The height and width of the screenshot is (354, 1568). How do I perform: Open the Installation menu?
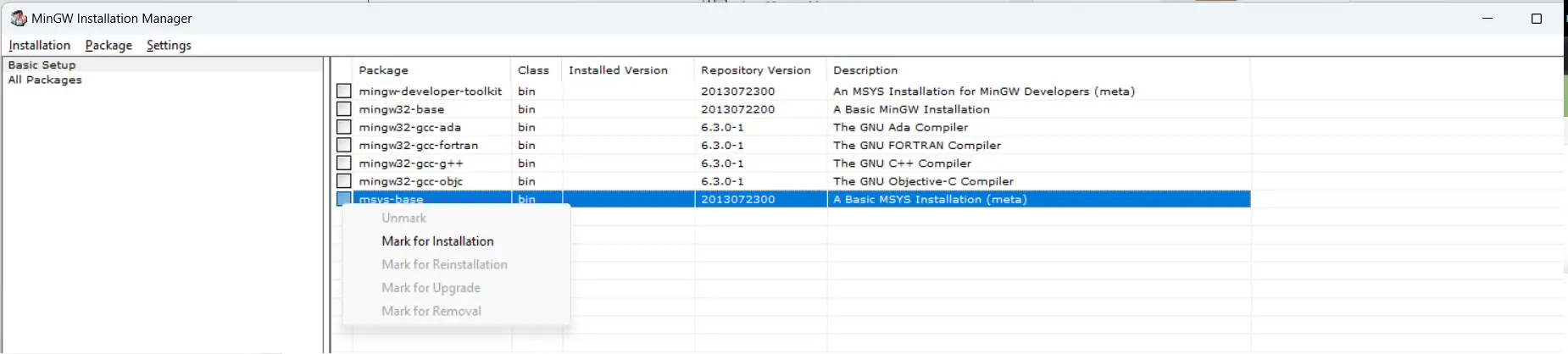pos(39,45)
